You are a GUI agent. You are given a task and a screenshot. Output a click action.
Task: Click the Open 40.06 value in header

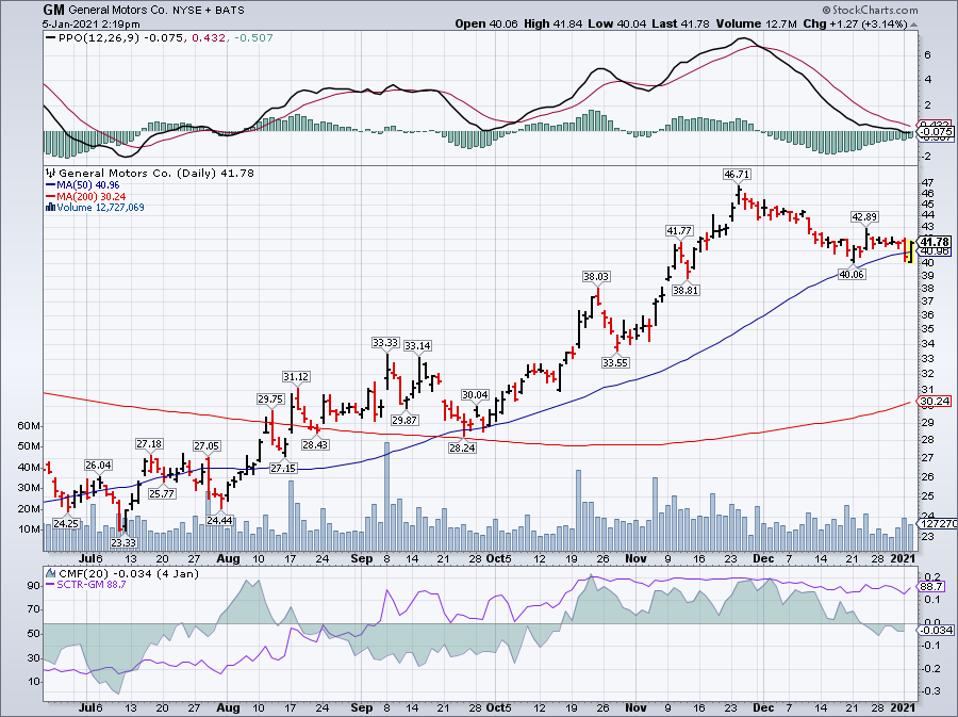[486, 24]
